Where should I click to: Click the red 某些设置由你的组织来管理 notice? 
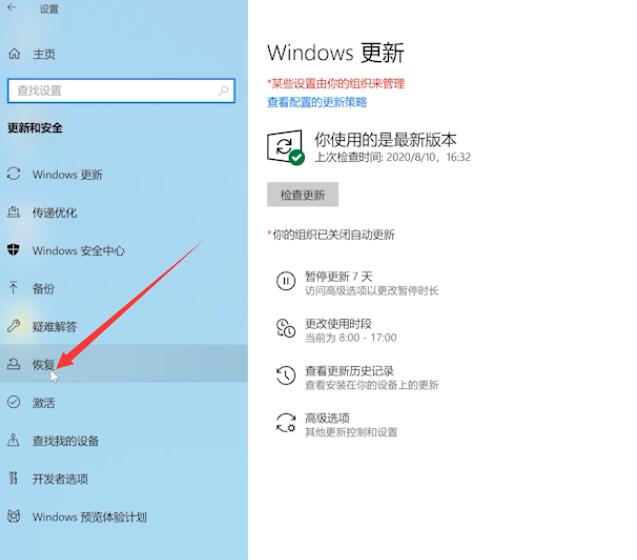[x=336, y=84]
